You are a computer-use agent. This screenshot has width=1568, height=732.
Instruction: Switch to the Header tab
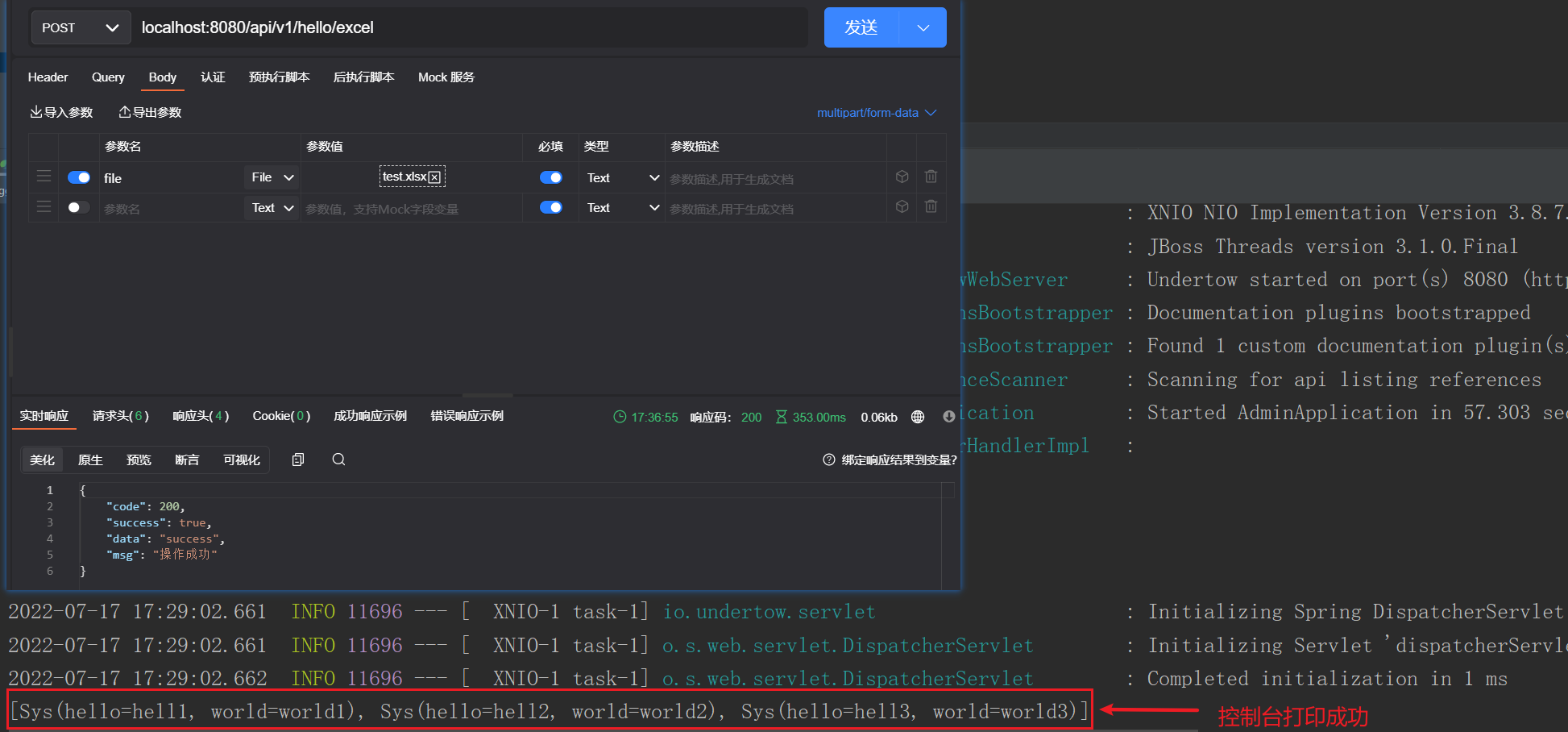click(48, 77)
